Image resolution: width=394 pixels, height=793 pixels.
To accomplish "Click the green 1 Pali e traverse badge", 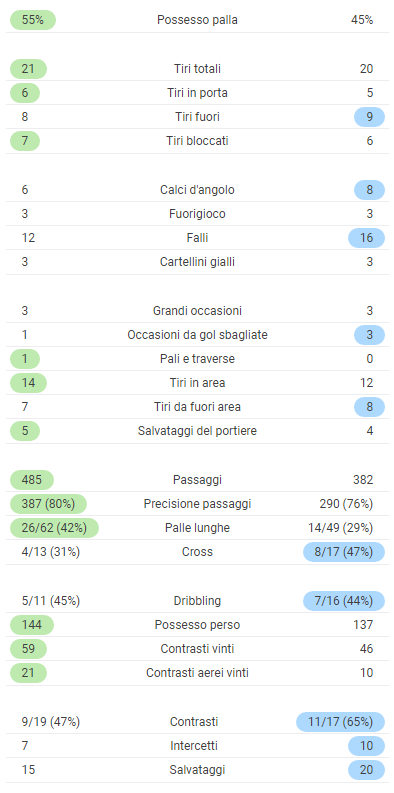I will tap(25, 359).
